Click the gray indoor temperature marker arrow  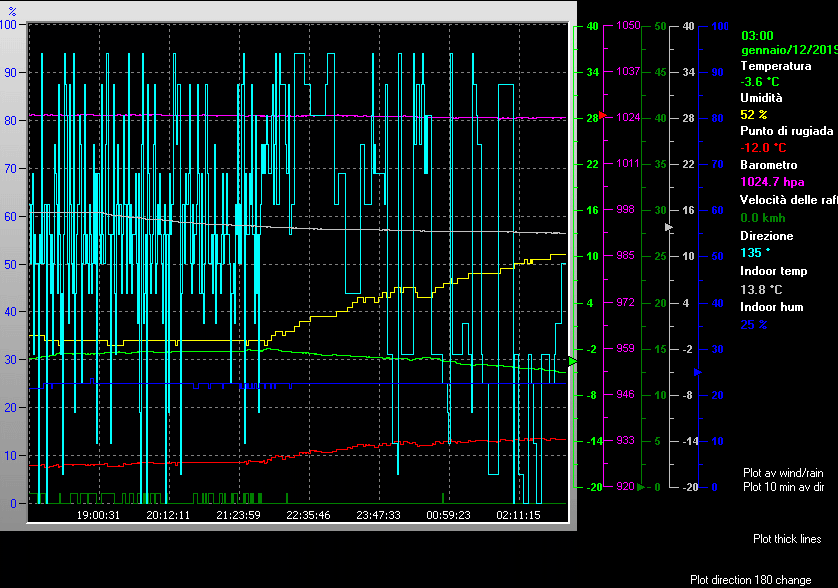[670, 228]
